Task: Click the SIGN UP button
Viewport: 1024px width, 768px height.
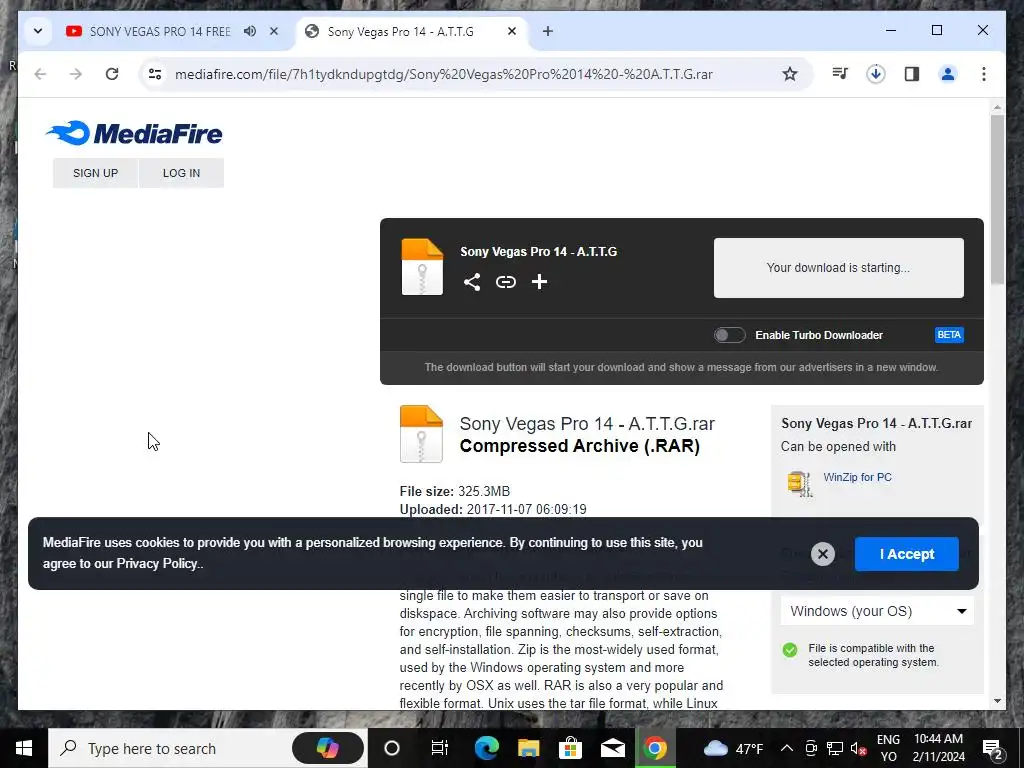Action: [x=95, y=173]
